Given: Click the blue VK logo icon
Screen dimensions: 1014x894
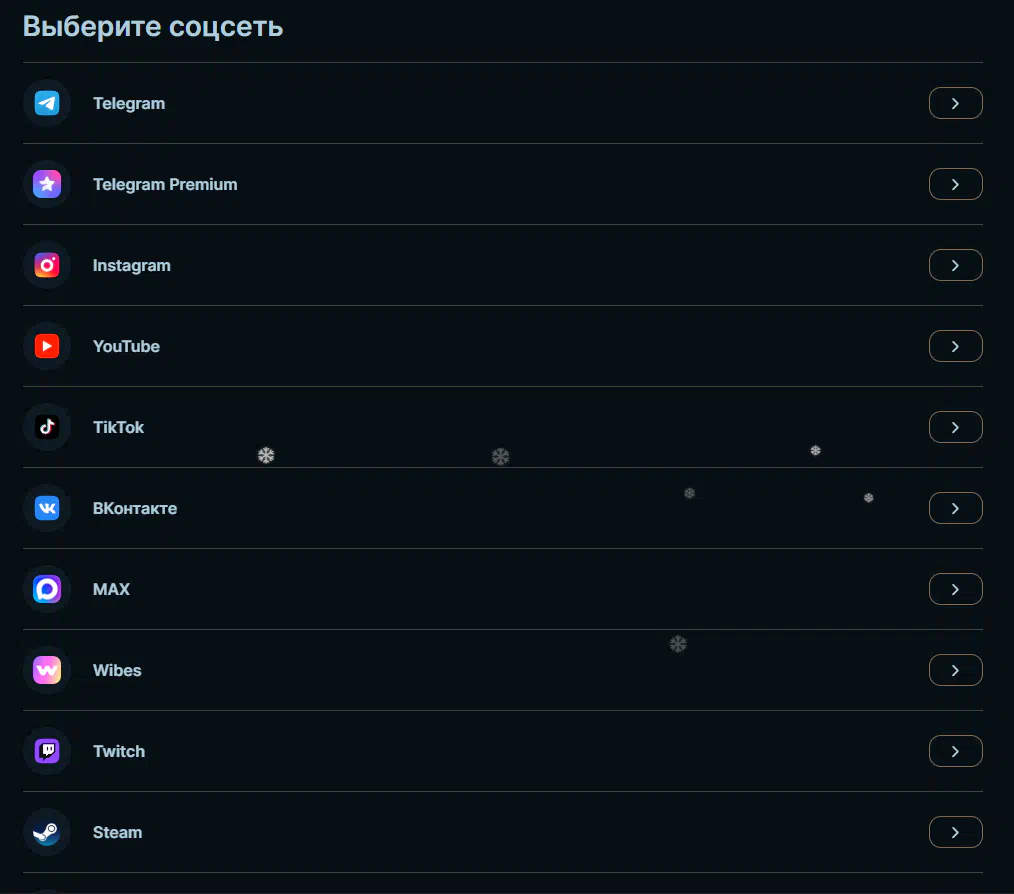Looking at the screenshot, I should tap(47, 508).
